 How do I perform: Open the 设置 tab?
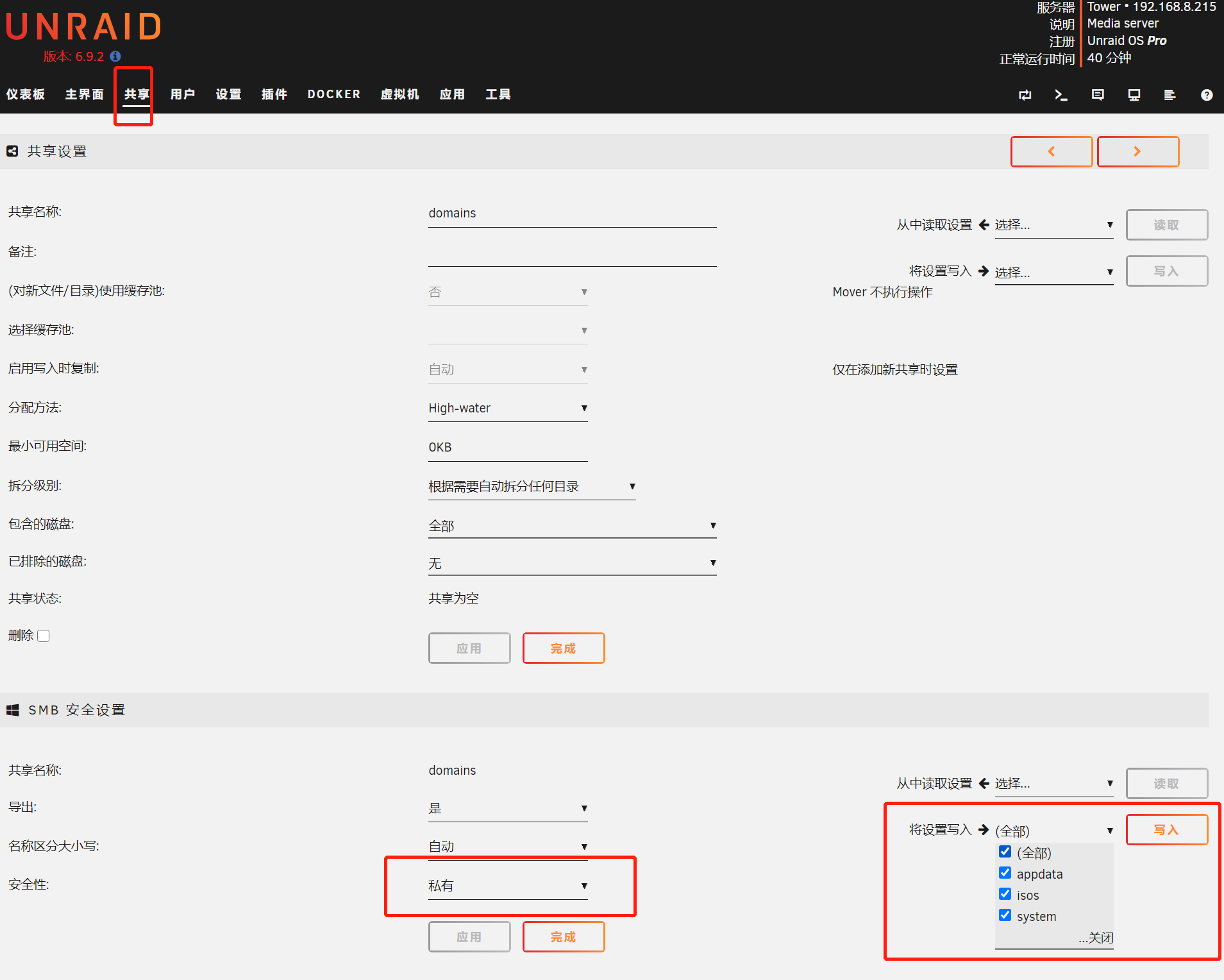pos(228,94)
